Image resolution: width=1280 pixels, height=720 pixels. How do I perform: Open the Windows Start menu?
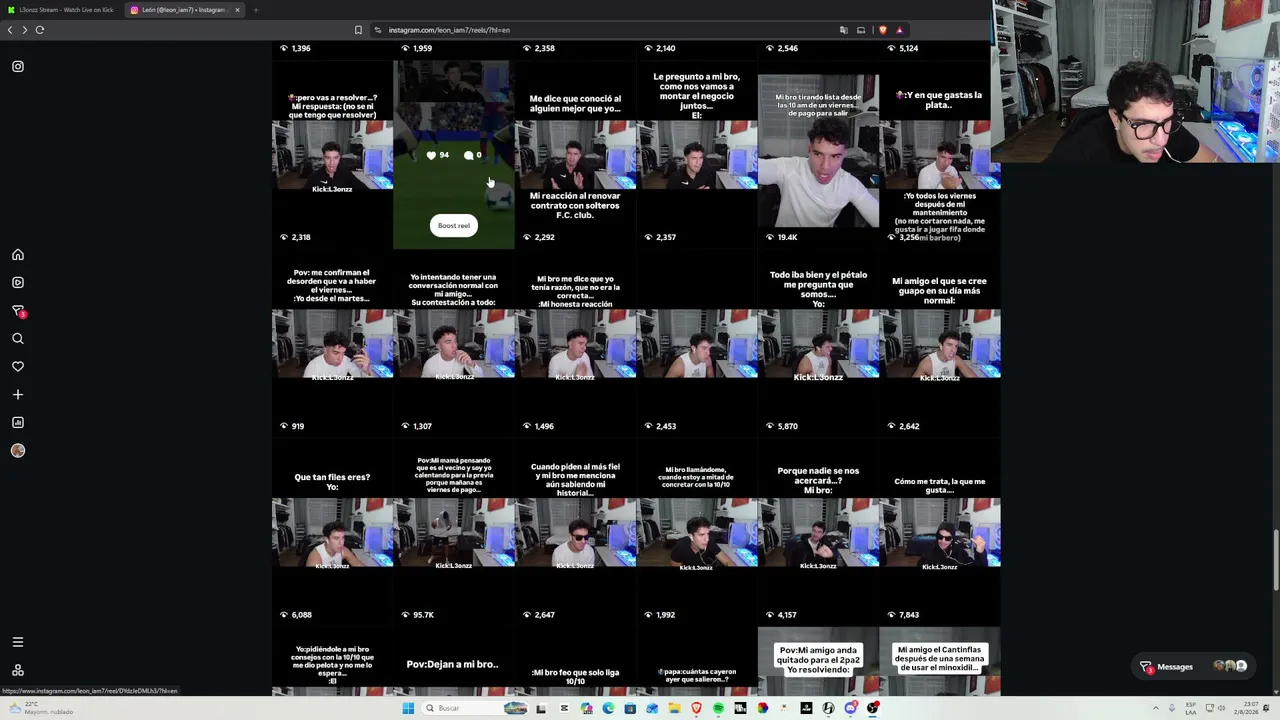click(x=408, y=709)
